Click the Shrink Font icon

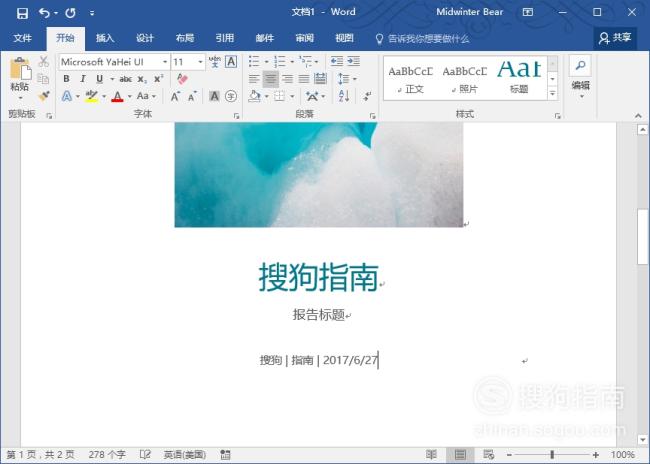pyautogui.click(x=192, y=97)
